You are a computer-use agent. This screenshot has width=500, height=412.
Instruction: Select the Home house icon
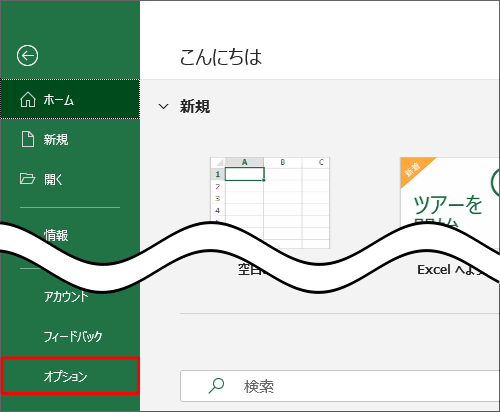pos(28,99)
